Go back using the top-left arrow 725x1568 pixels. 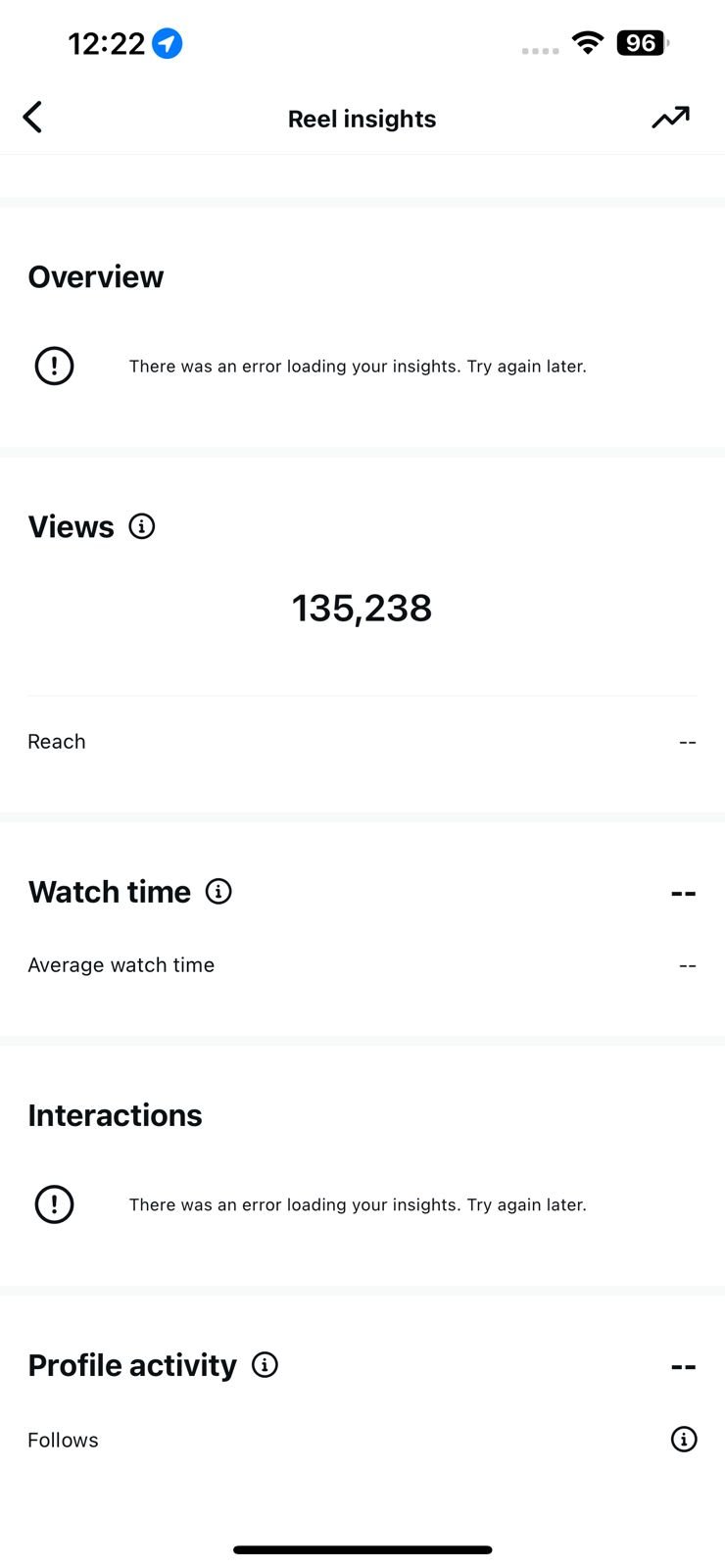32,118
